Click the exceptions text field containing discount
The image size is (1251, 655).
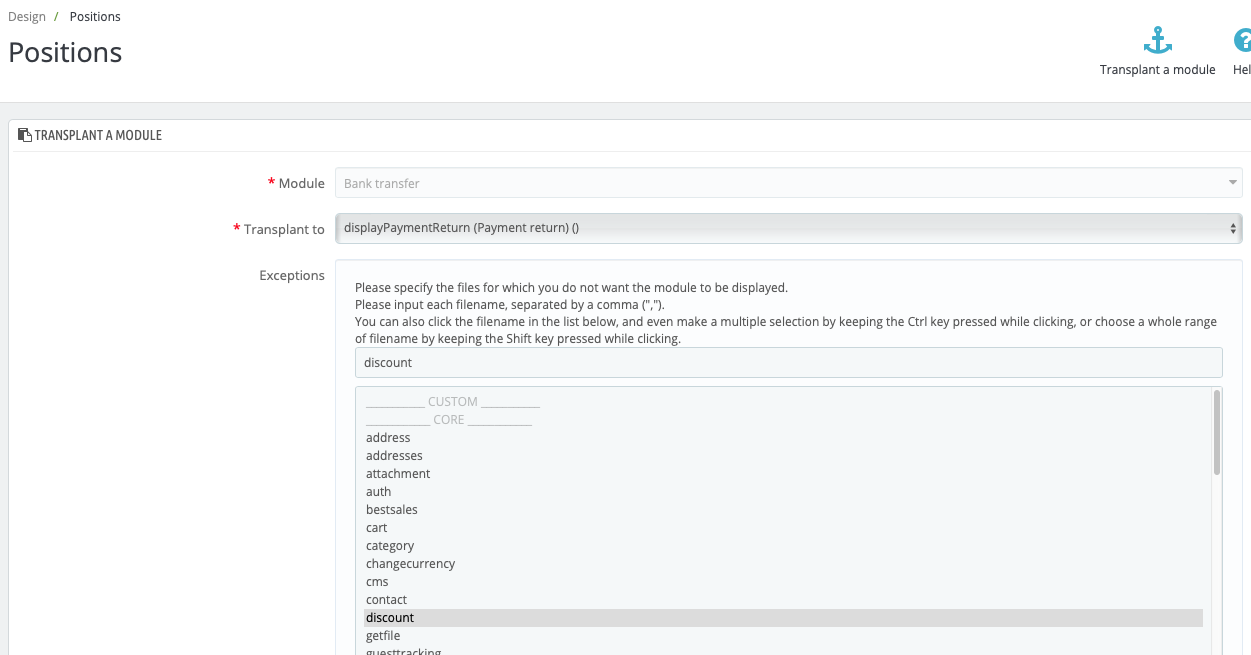(x=788, y=363)
